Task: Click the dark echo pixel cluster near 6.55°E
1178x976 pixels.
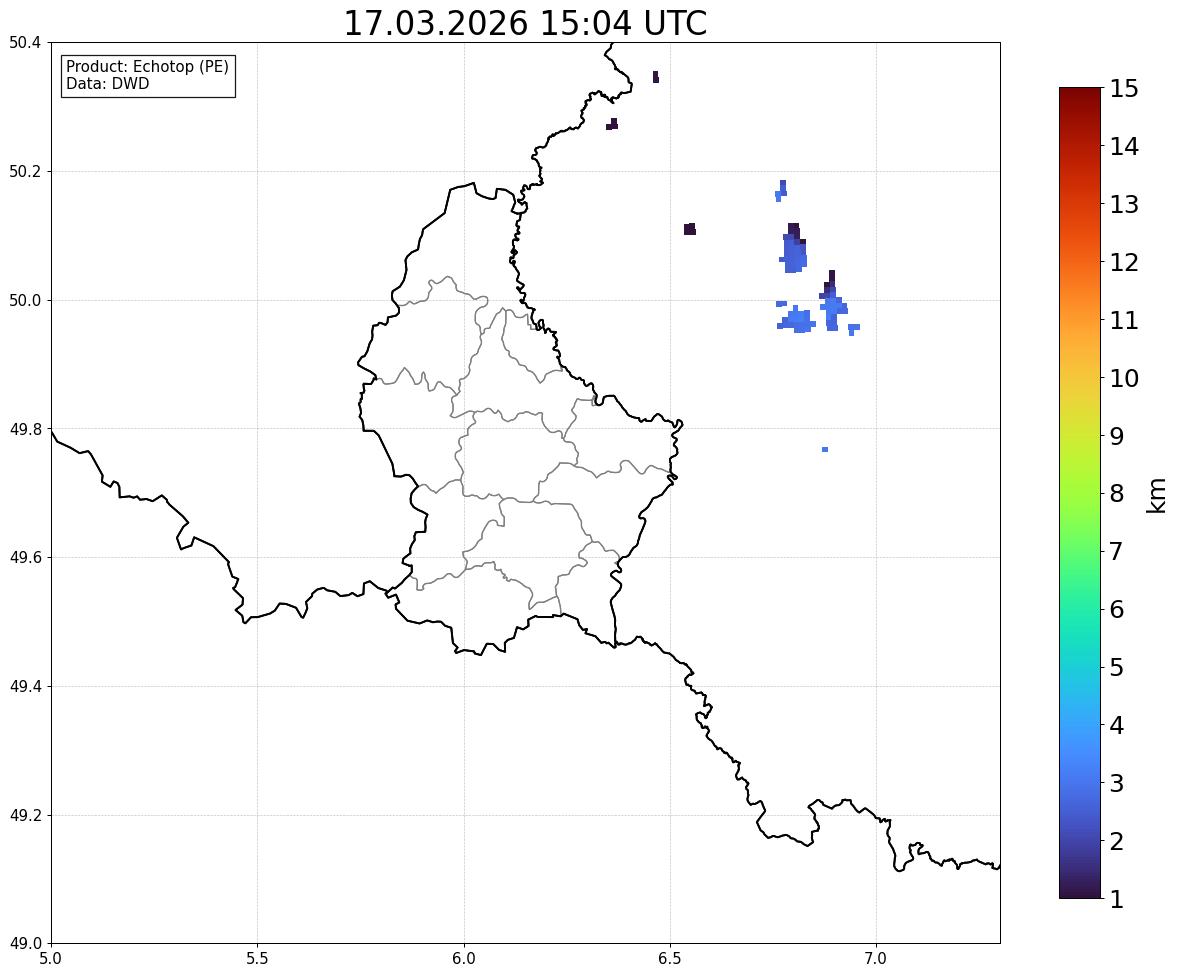Action: [x=690, y=229]
